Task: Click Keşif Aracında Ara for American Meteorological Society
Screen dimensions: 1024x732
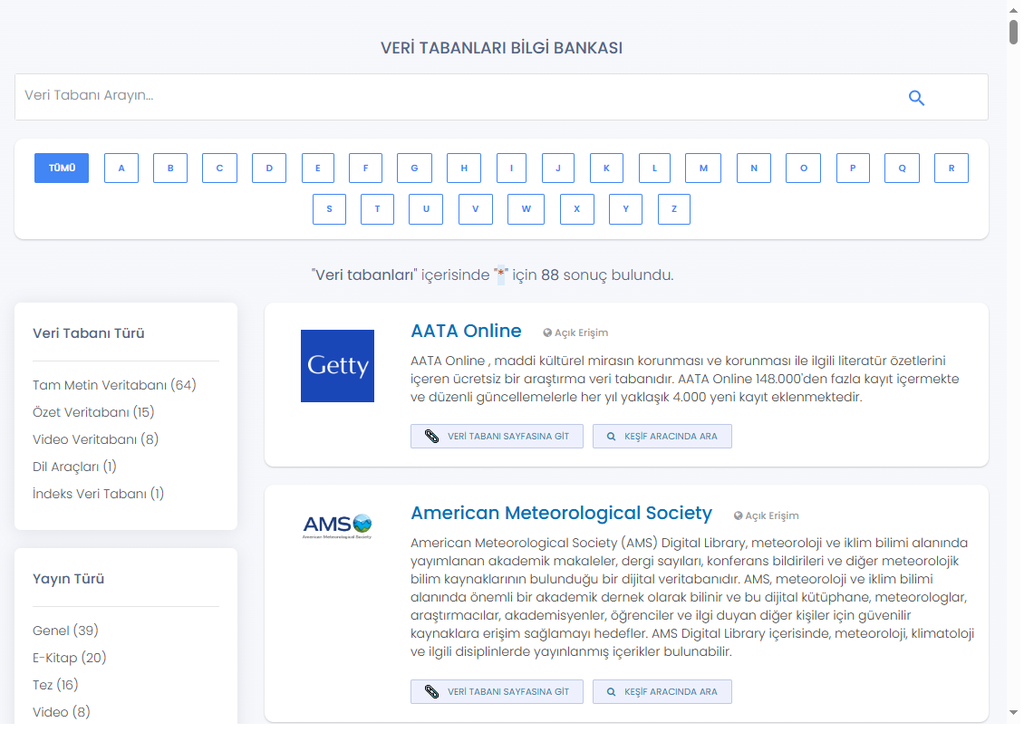Action: coord(662,692)
